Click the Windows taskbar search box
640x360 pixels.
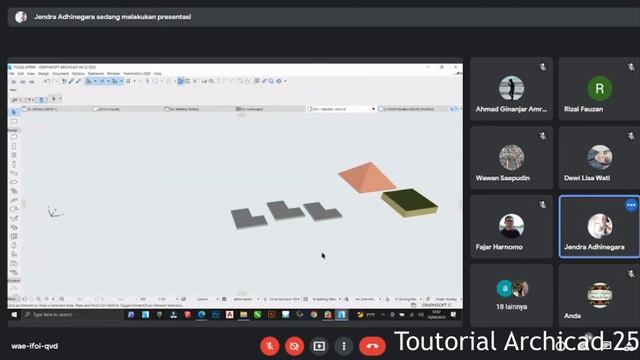(x=72, y=315)
